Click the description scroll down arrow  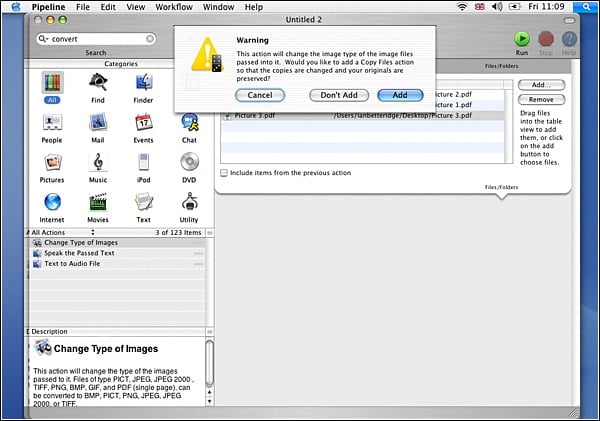click(x=209, y=401)
